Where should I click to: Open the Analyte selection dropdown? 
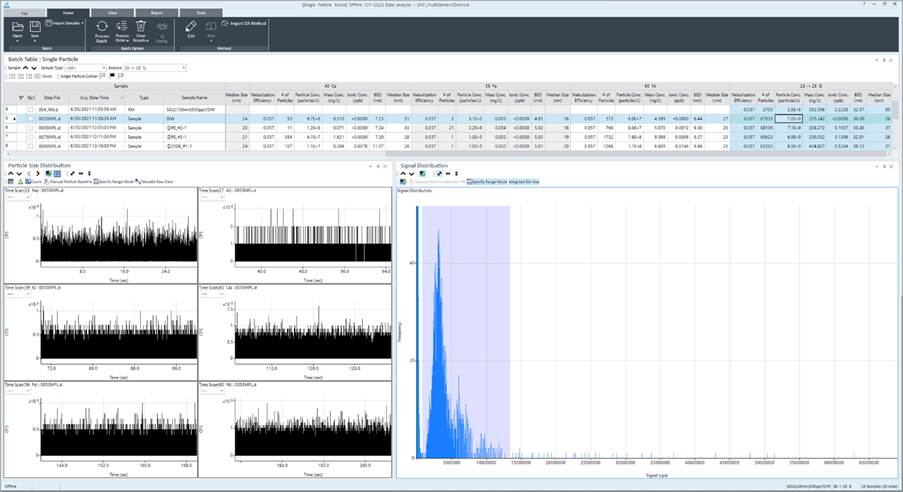(184, 68)
